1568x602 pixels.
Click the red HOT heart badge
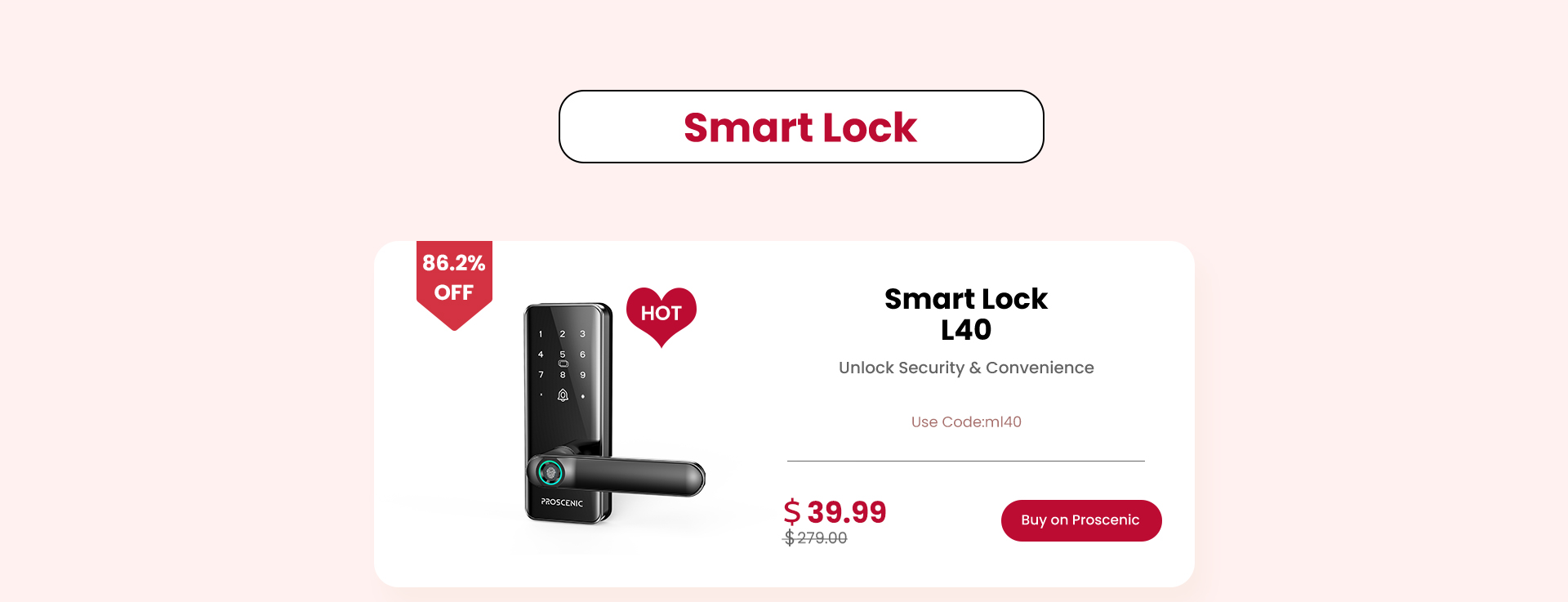click(661, 316)
